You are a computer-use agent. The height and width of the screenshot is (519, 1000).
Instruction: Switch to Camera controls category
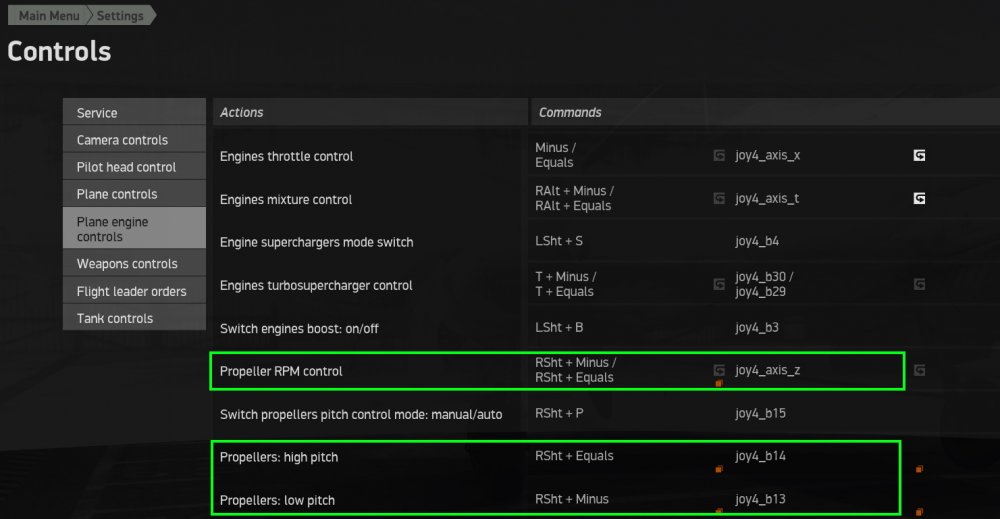coord(134,140)
